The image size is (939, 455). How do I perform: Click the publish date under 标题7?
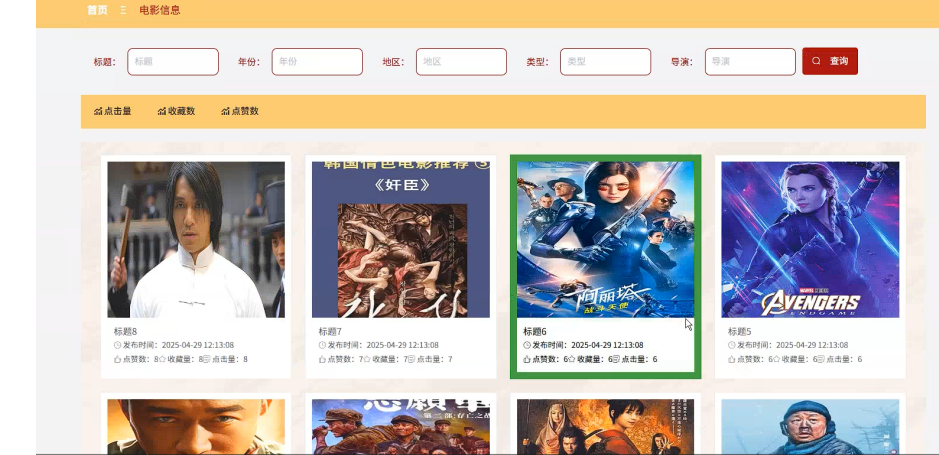click(x=402, y=345)
